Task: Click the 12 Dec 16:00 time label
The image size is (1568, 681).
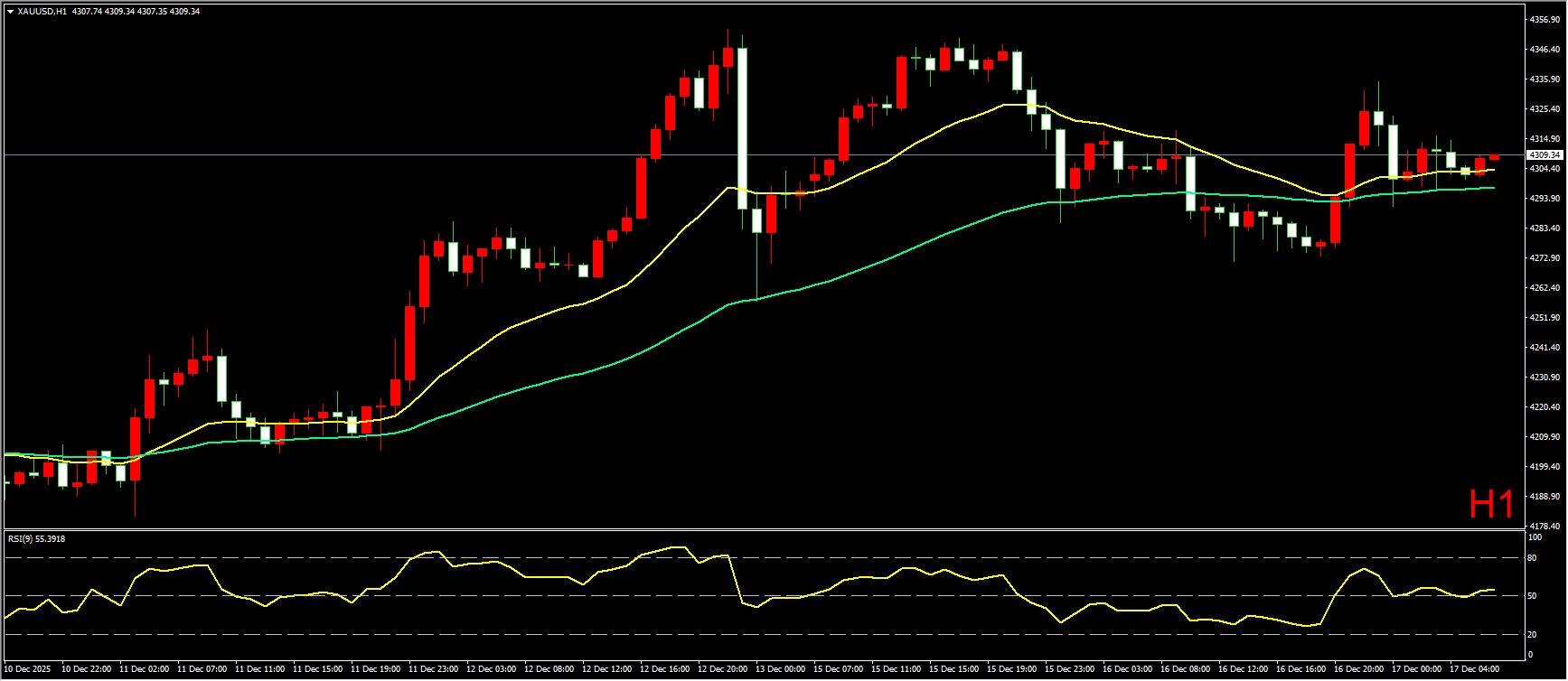Action: coord(664,669)
